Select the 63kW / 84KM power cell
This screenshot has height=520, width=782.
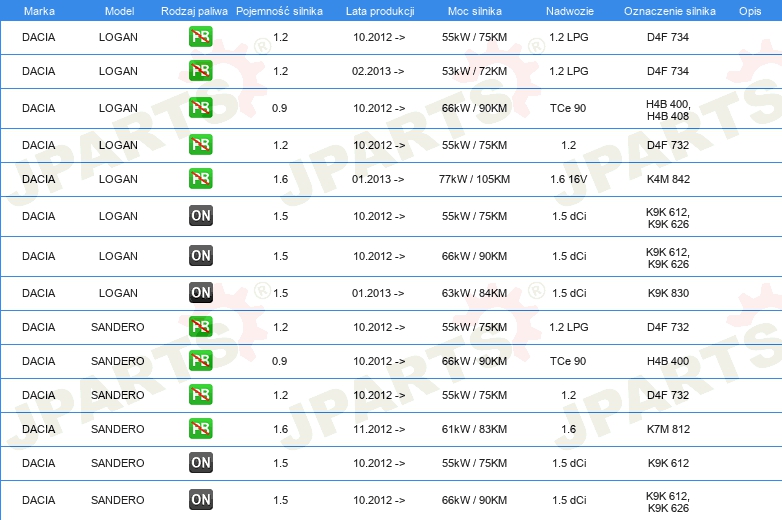(x=474, y=293)
